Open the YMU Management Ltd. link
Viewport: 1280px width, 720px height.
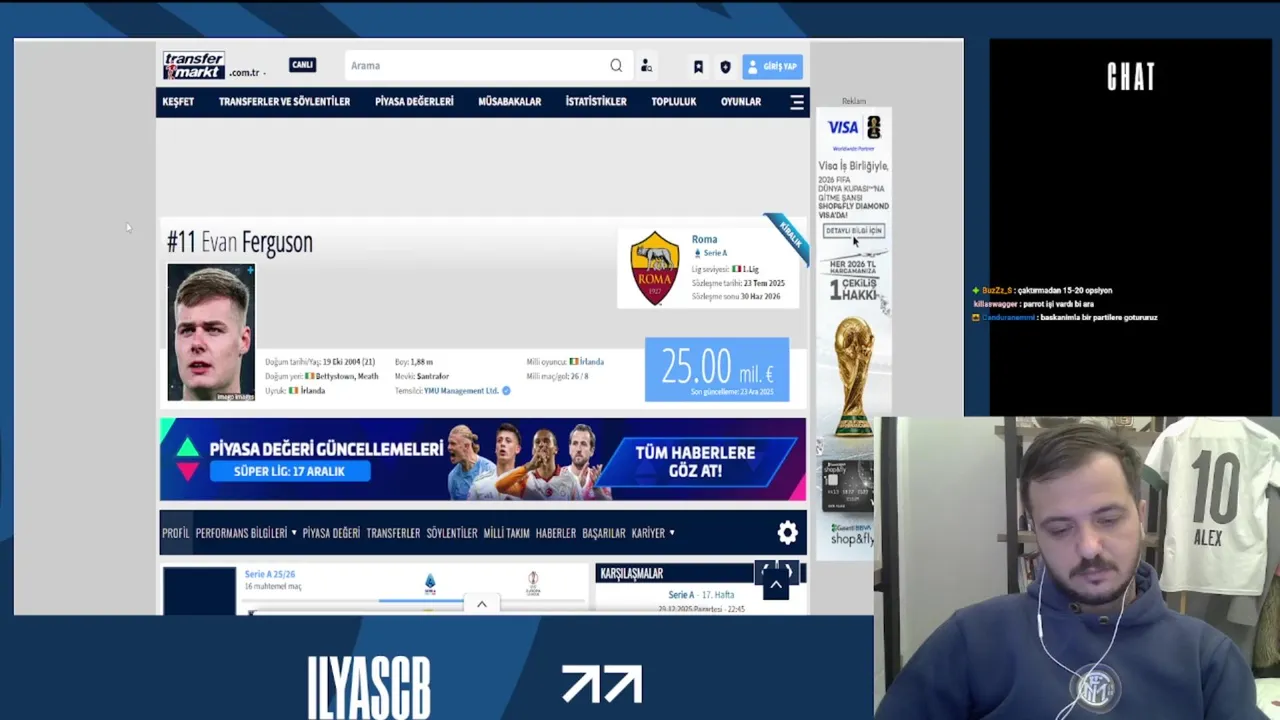(461, 391)
